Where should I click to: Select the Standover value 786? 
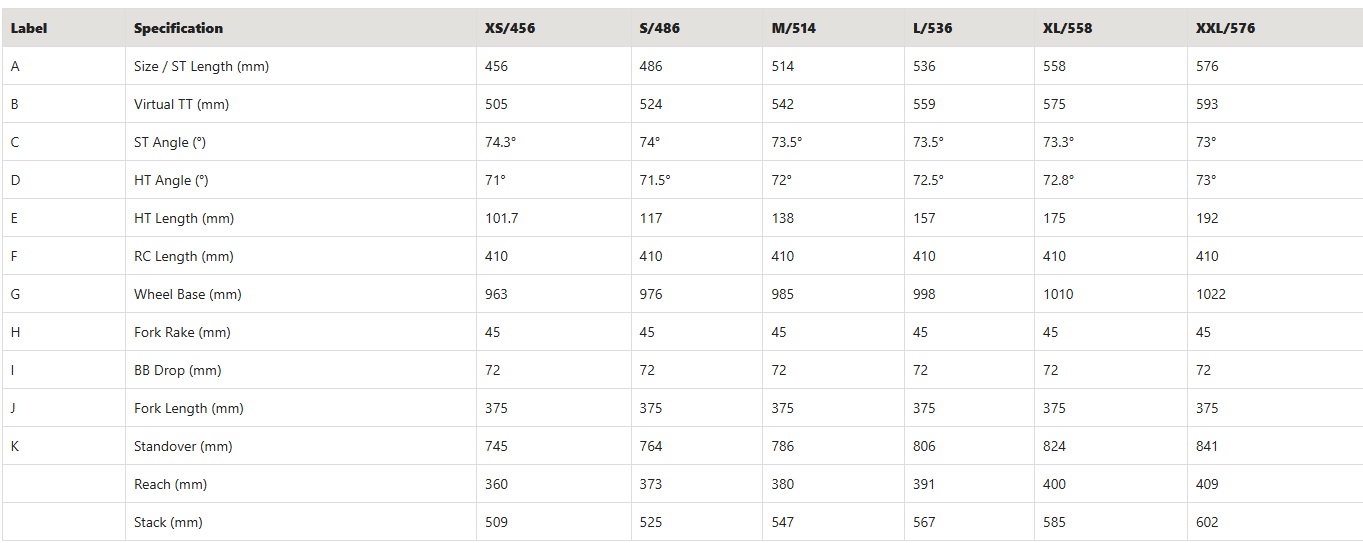tap(783, 446)
